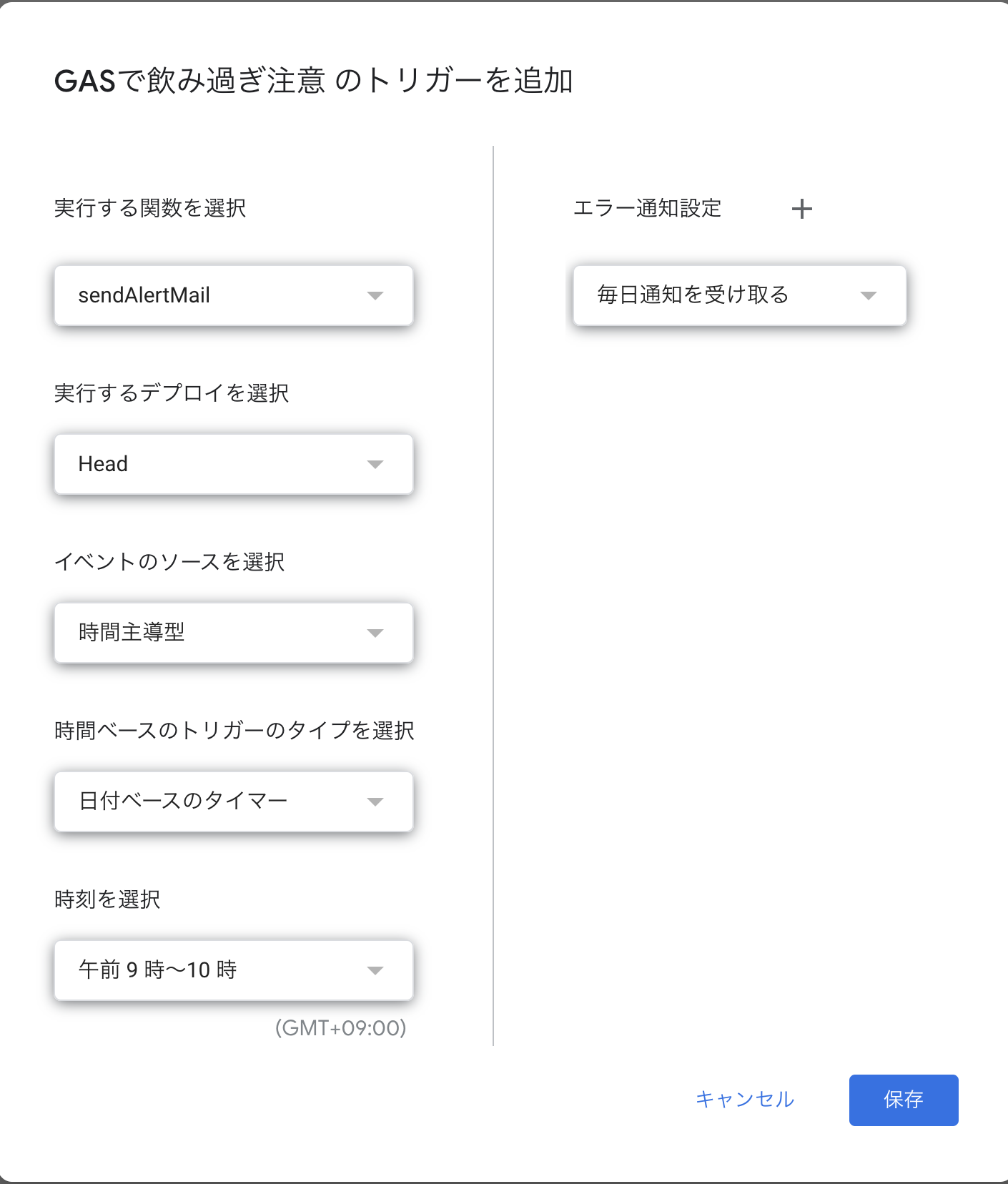The image size is (1008, 1184).
Task: Click the dropdown arrow next to Head
Action: click(x=377, y=464)
